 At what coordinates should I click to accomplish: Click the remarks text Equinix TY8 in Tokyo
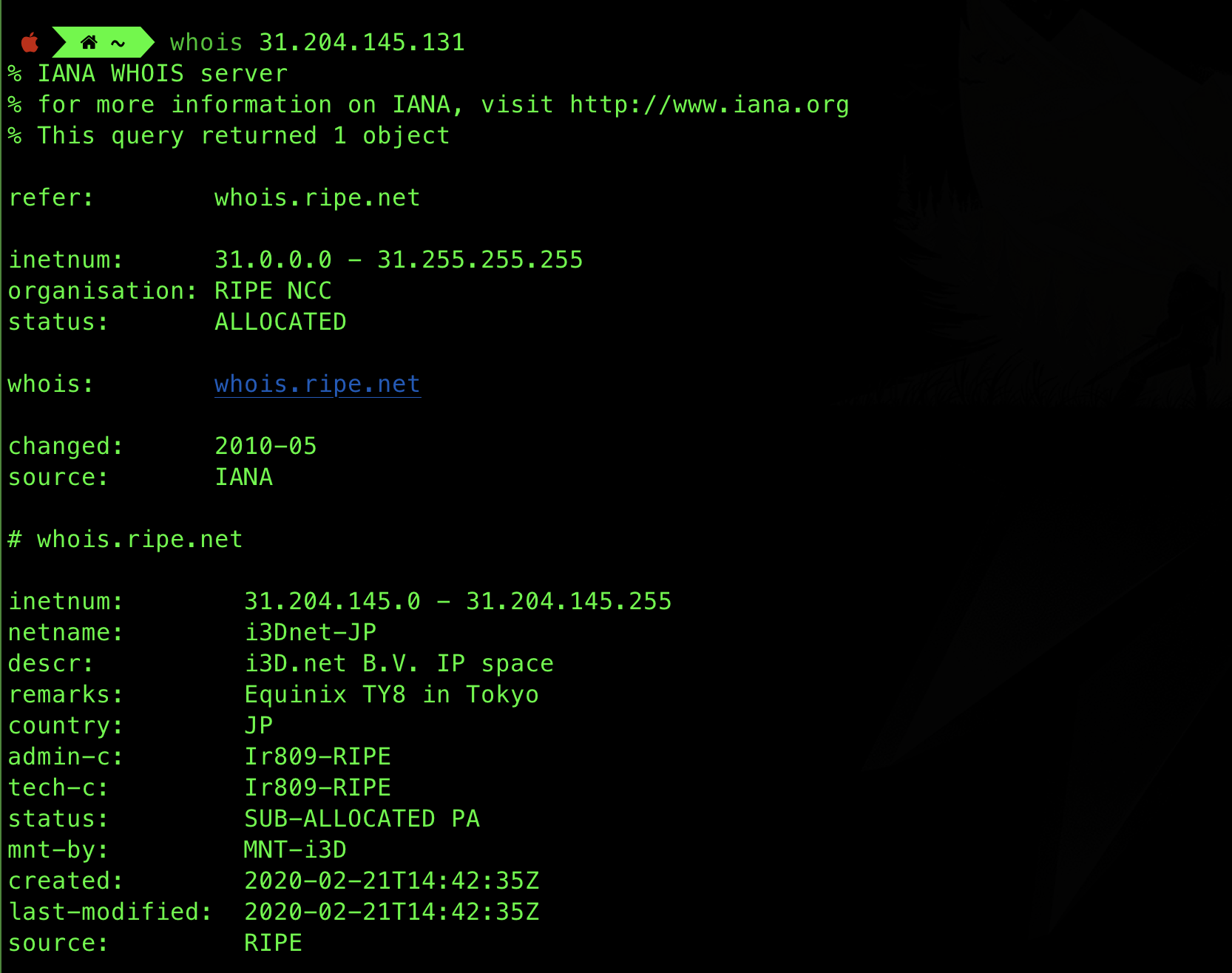(391, 695)
